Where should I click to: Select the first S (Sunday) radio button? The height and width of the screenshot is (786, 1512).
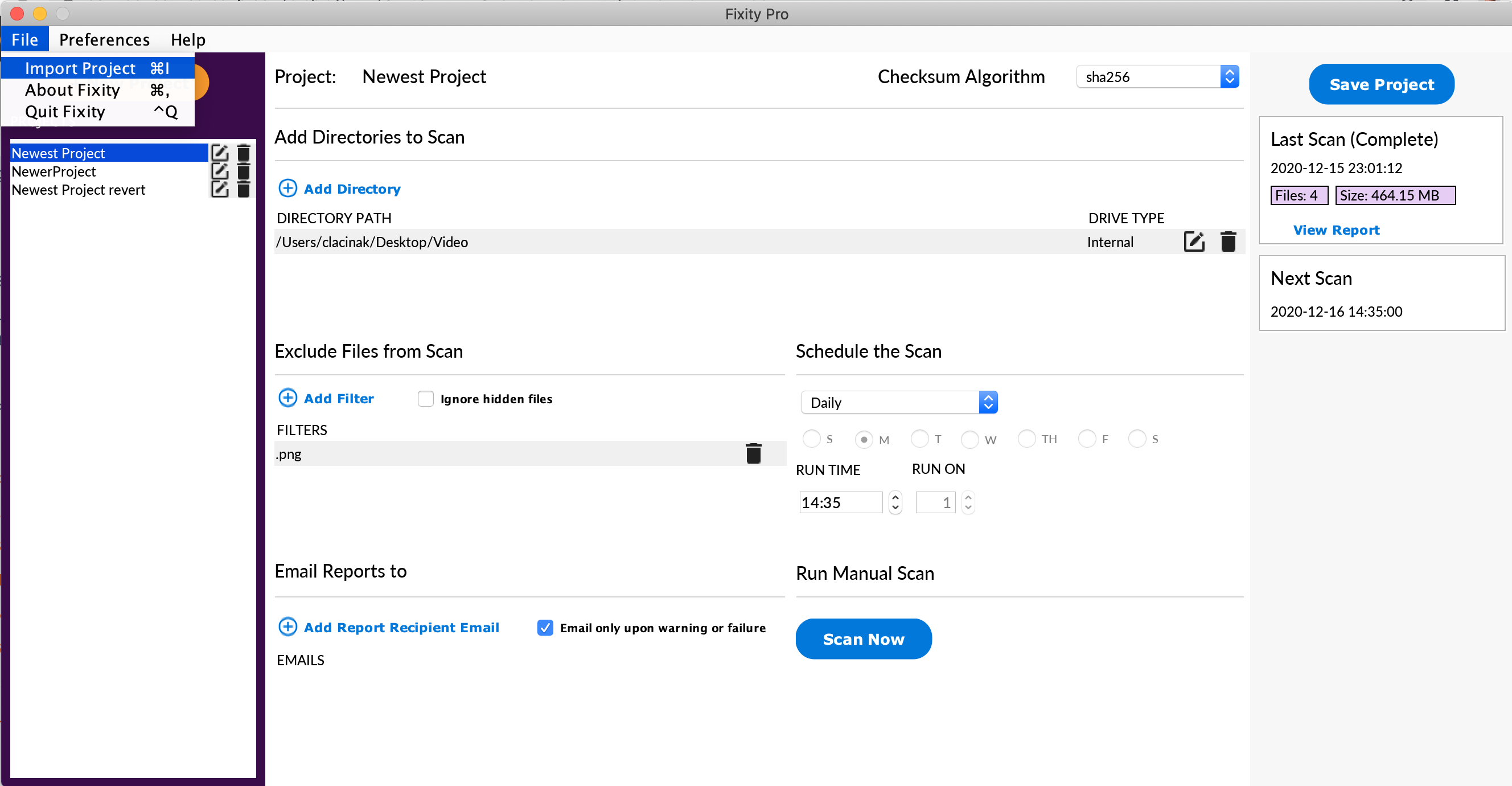[x=811, y=438]
